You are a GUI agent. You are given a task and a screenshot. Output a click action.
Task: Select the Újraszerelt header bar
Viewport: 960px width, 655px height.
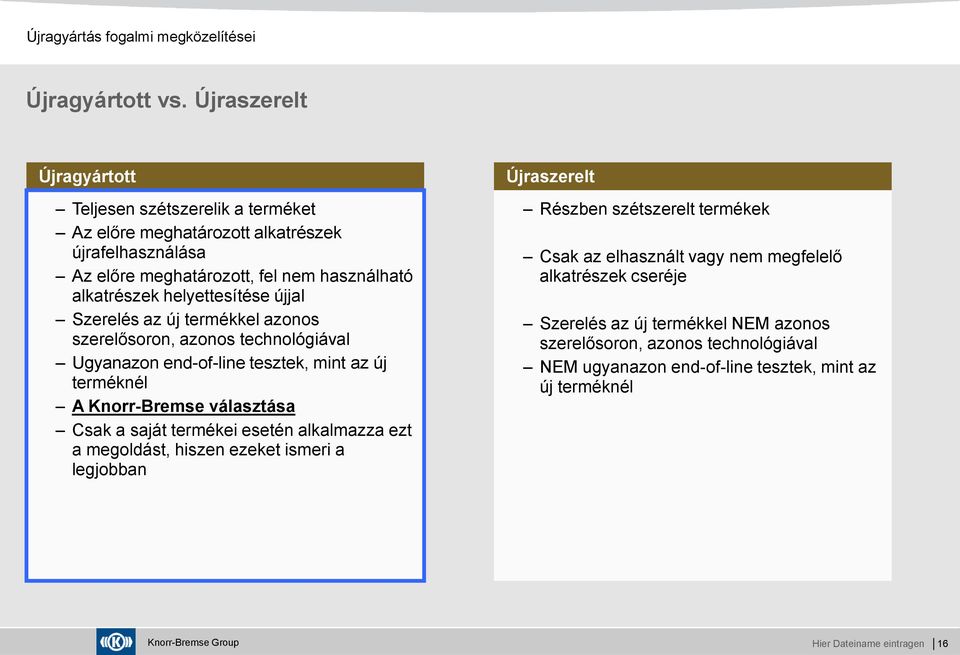tap(692, 176)
